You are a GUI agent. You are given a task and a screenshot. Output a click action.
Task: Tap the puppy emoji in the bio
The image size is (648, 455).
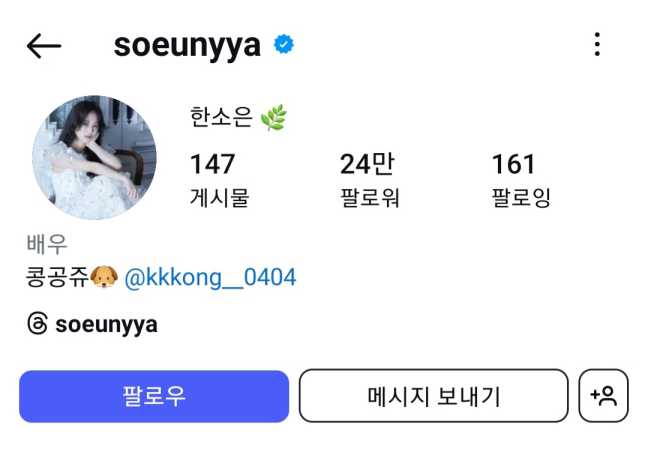tap(104, 276)
